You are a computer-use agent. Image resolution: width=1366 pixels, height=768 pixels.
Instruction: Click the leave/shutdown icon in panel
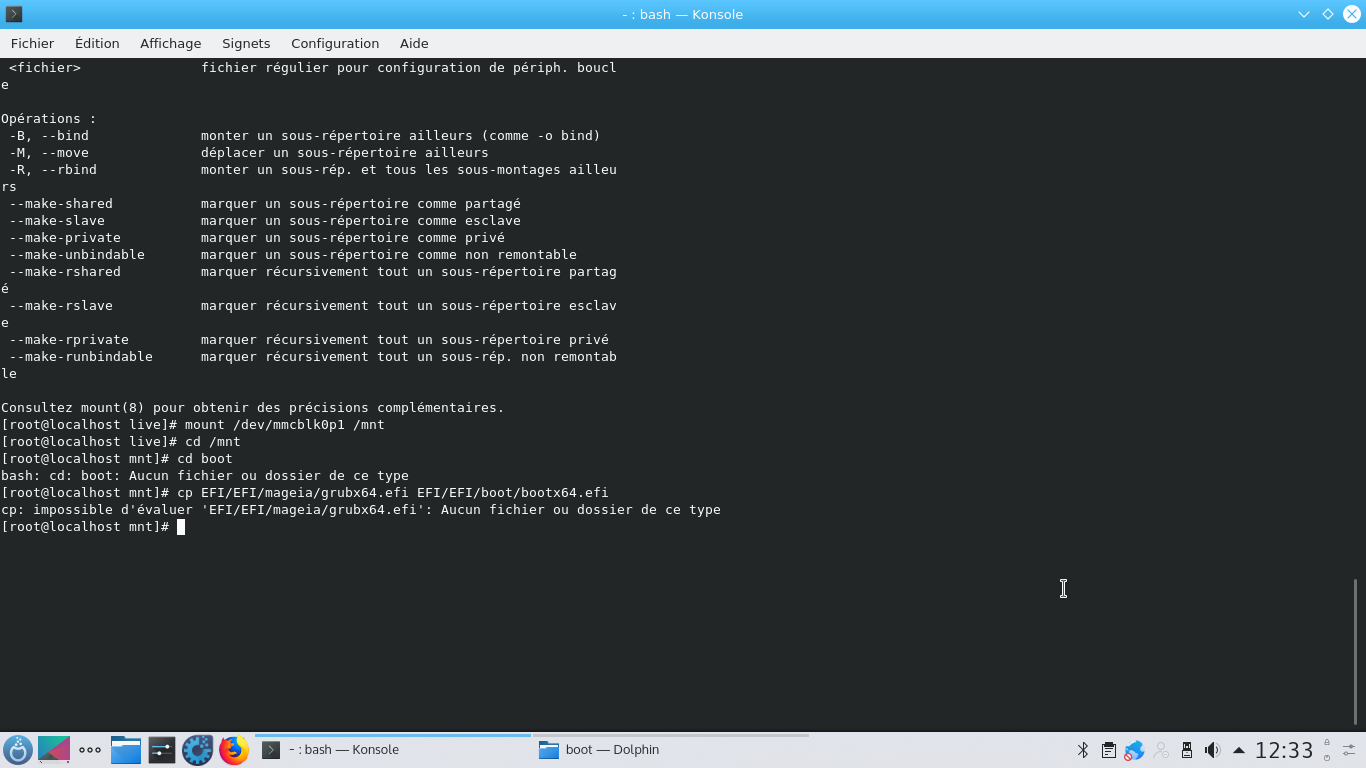1327,758
